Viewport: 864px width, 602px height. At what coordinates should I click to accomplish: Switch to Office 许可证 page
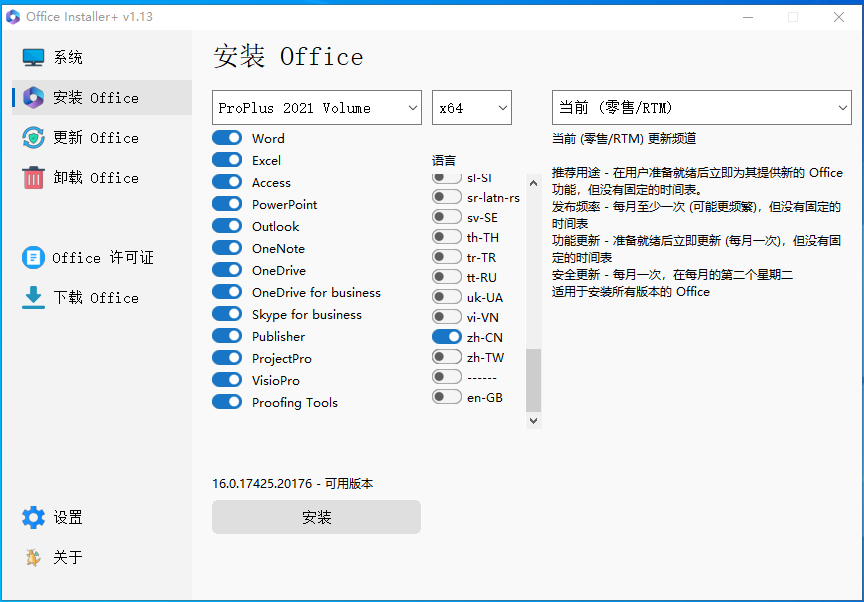102,257
